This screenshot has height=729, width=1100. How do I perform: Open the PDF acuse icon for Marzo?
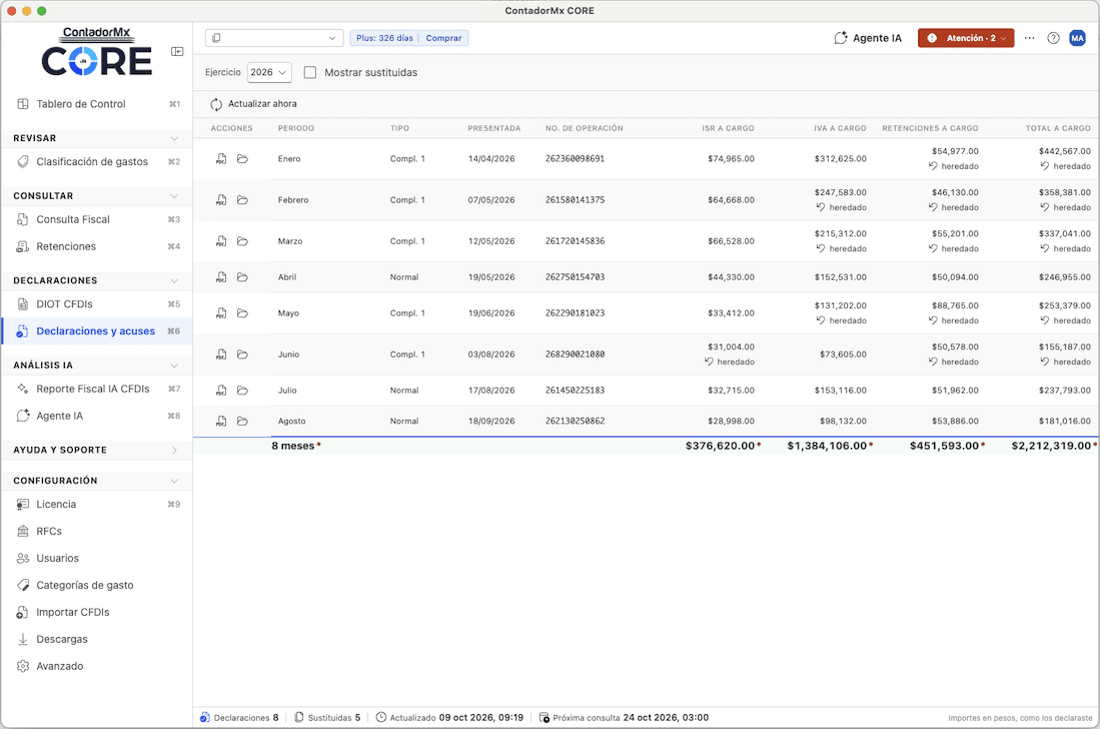[x=221, y=241]
